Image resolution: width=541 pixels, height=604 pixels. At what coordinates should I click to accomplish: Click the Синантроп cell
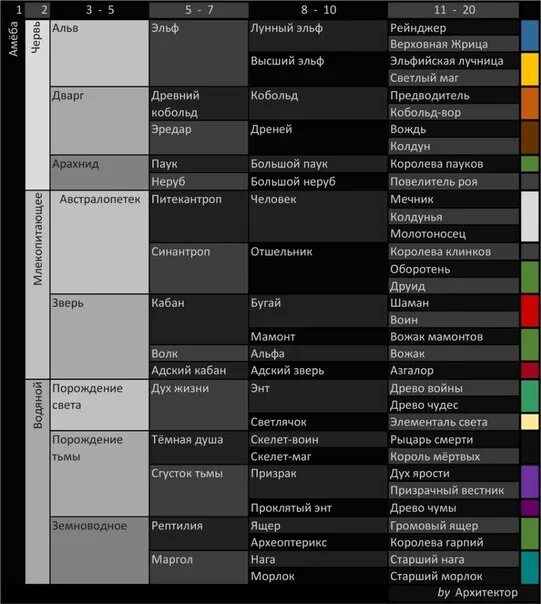[199, 268]
